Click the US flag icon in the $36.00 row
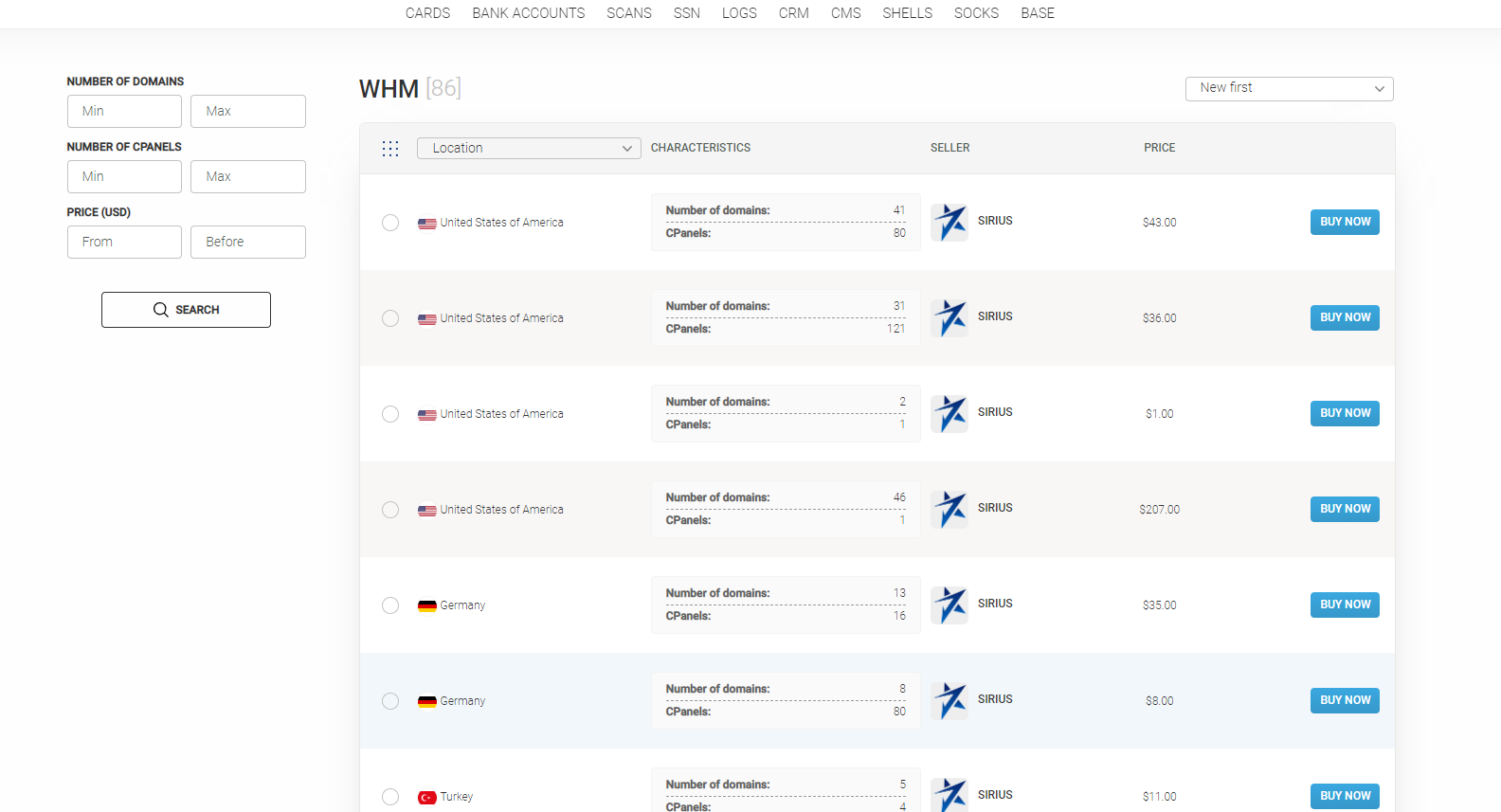The image size is (1501, 812). click(x=427, y=319)
